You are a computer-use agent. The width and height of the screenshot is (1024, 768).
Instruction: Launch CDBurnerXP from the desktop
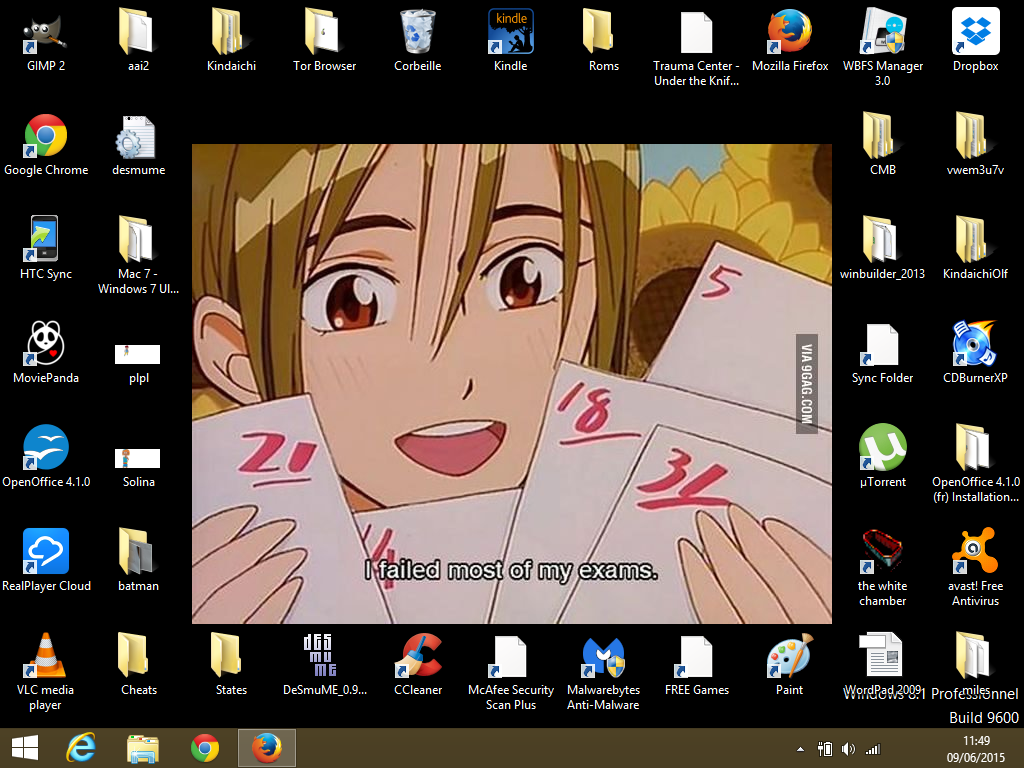coord(976,344)
